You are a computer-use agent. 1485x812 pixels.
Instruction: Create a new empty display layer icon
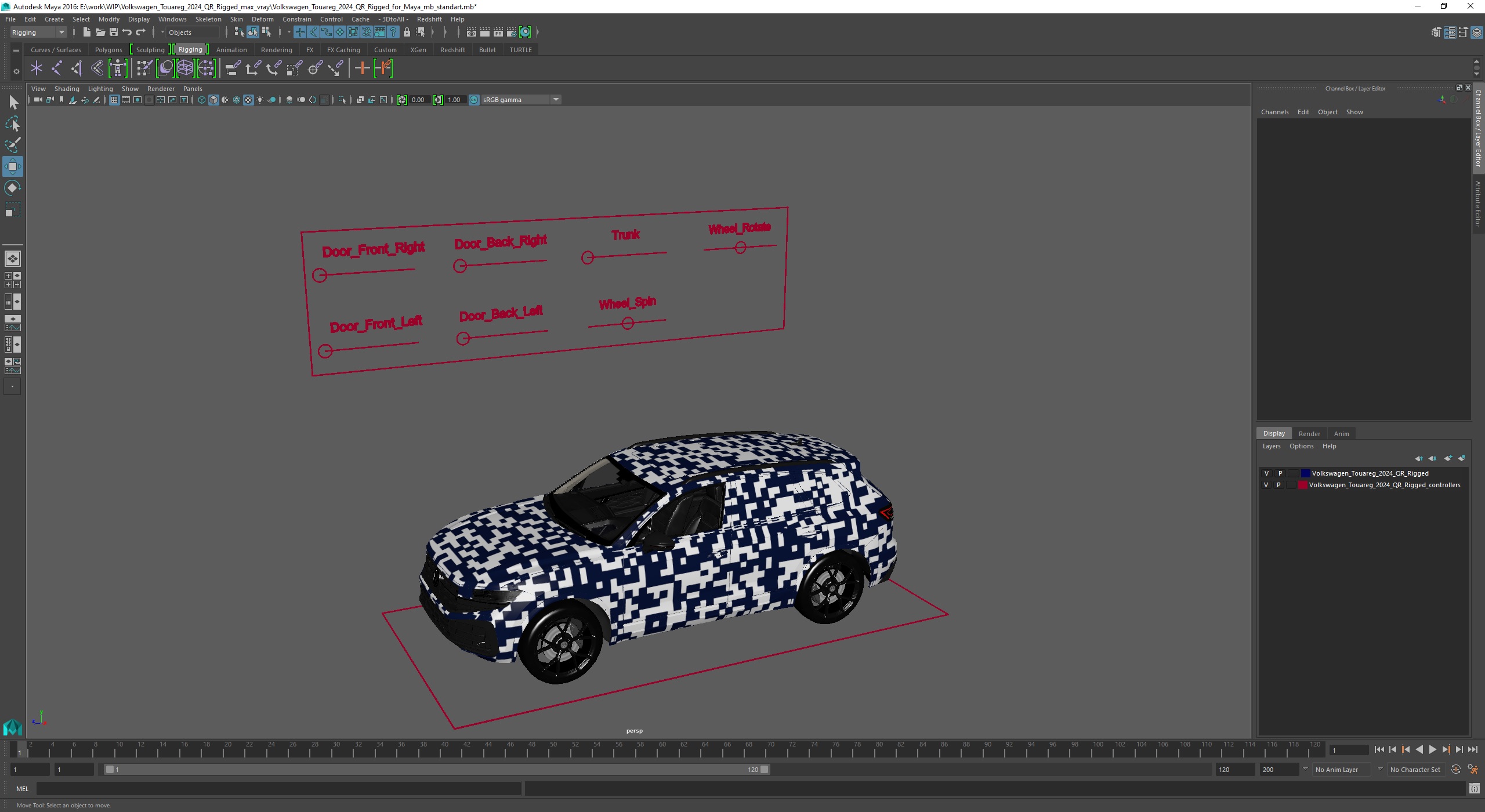[x=1448, y=458]
